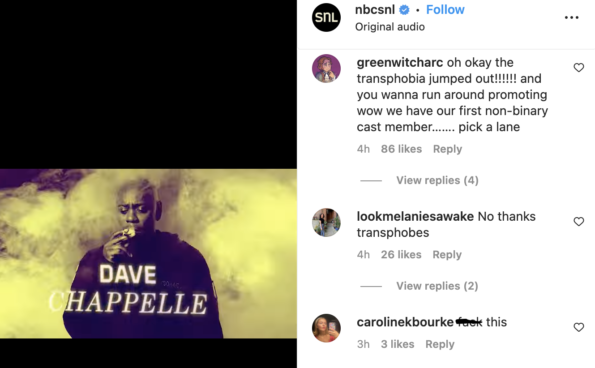The height and width of the screenshot is (368, 595).
Task: Click the Dave Chappelle video frame
Action: (x=148, y=253)
